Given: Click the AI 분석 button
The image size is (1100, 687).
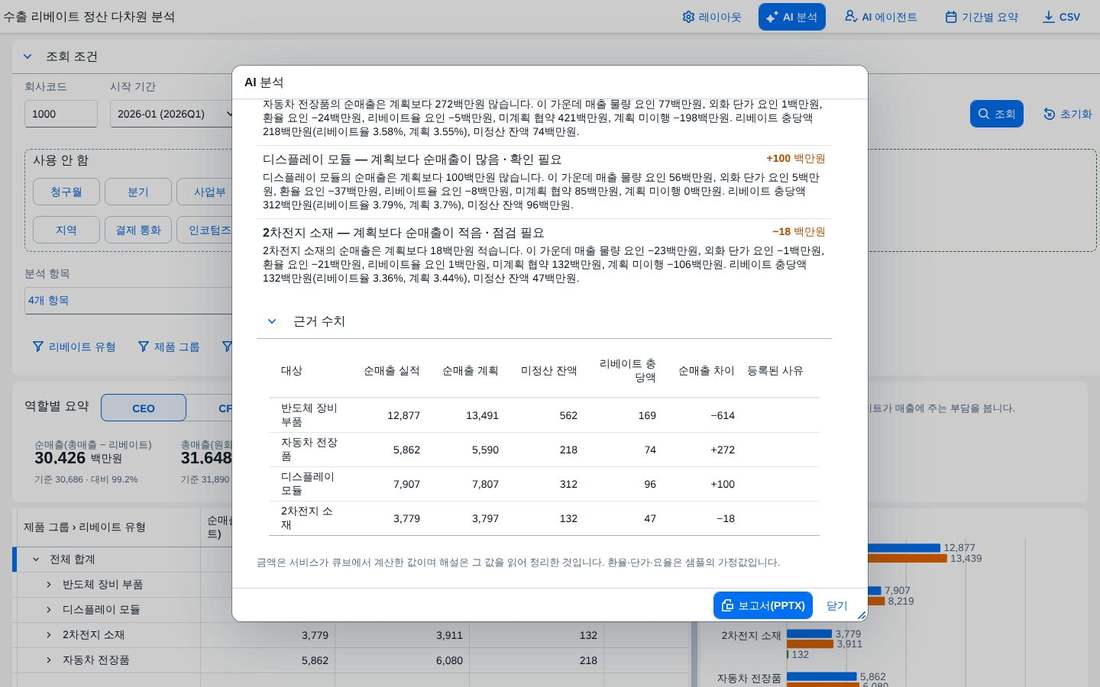Looking at the screenshot, I should [x=791, y=17].
